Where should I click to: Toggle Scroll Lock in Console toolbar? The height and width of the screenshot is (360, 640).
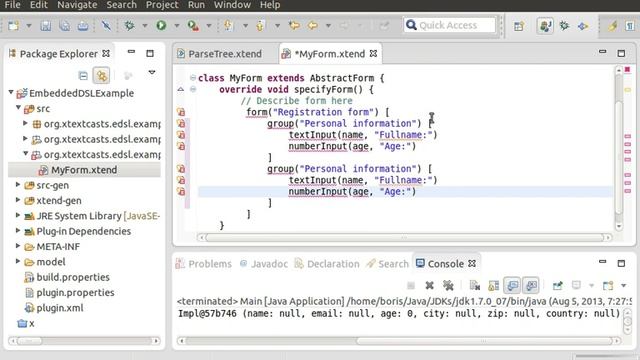[x=493, y=285]
